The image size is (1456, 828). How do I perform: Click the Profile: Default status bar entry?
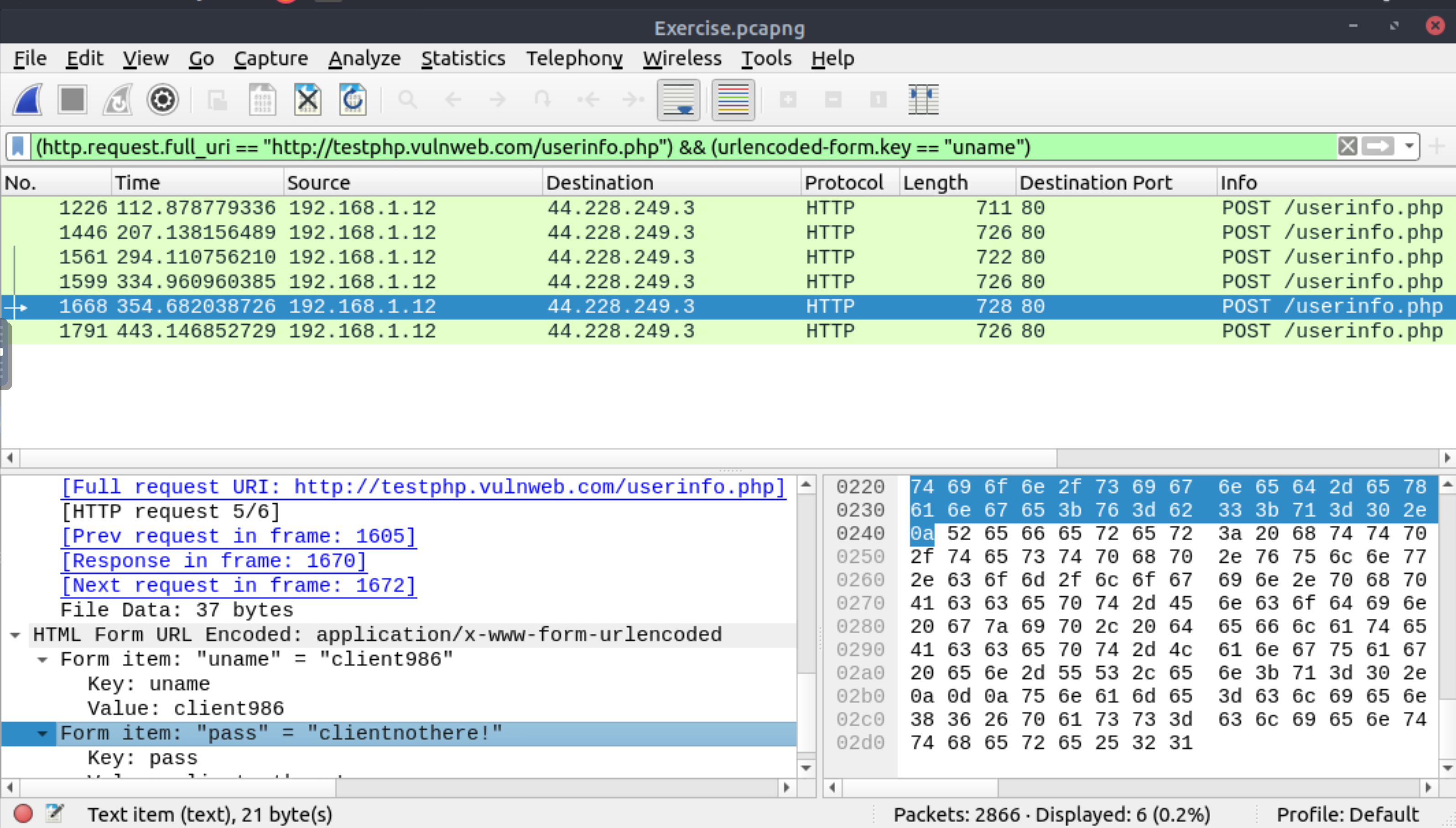coord(1348,814)
